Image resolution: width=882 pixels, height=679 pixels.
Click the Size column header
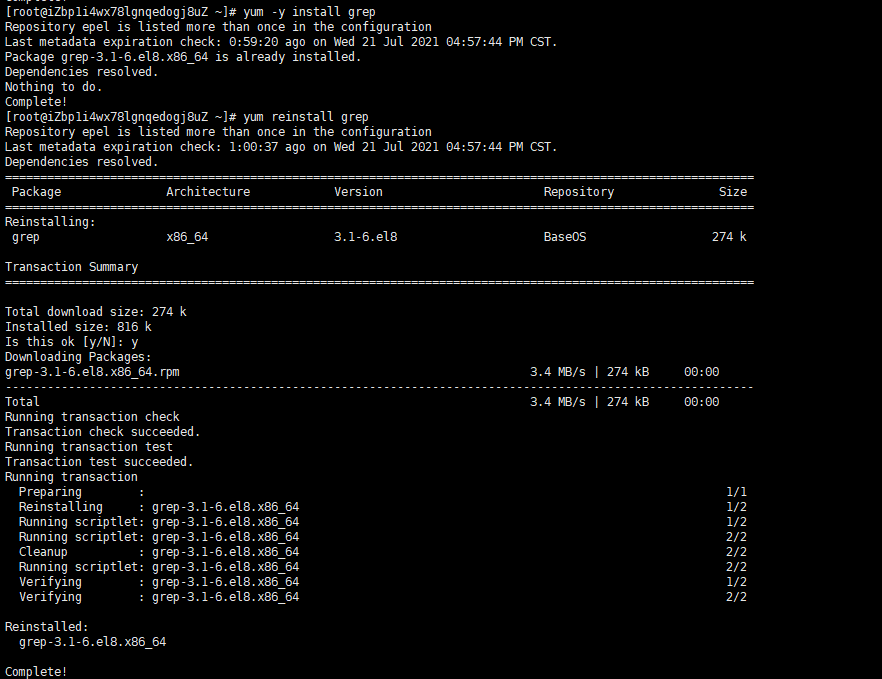[732, 192]
